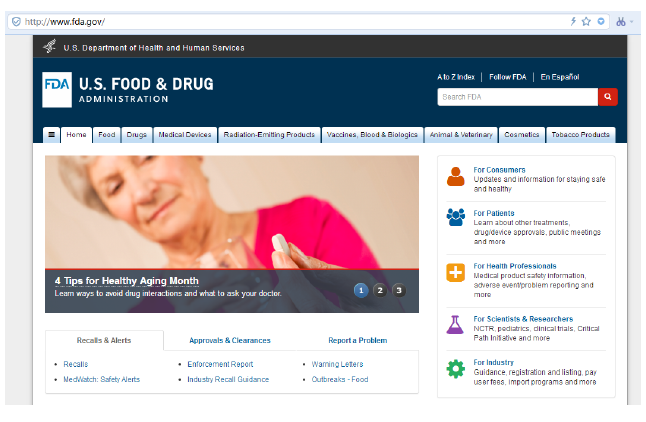Open the A to Z Index link

(456, 77)
